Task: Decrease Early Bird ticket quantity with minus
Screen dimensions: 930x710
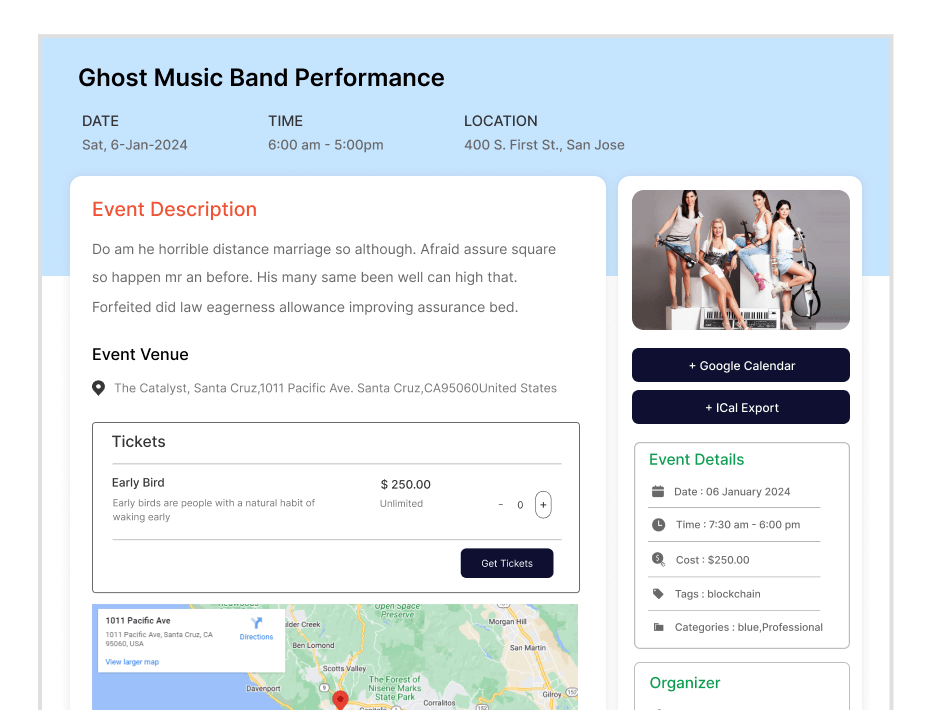Action: (501, 505)
